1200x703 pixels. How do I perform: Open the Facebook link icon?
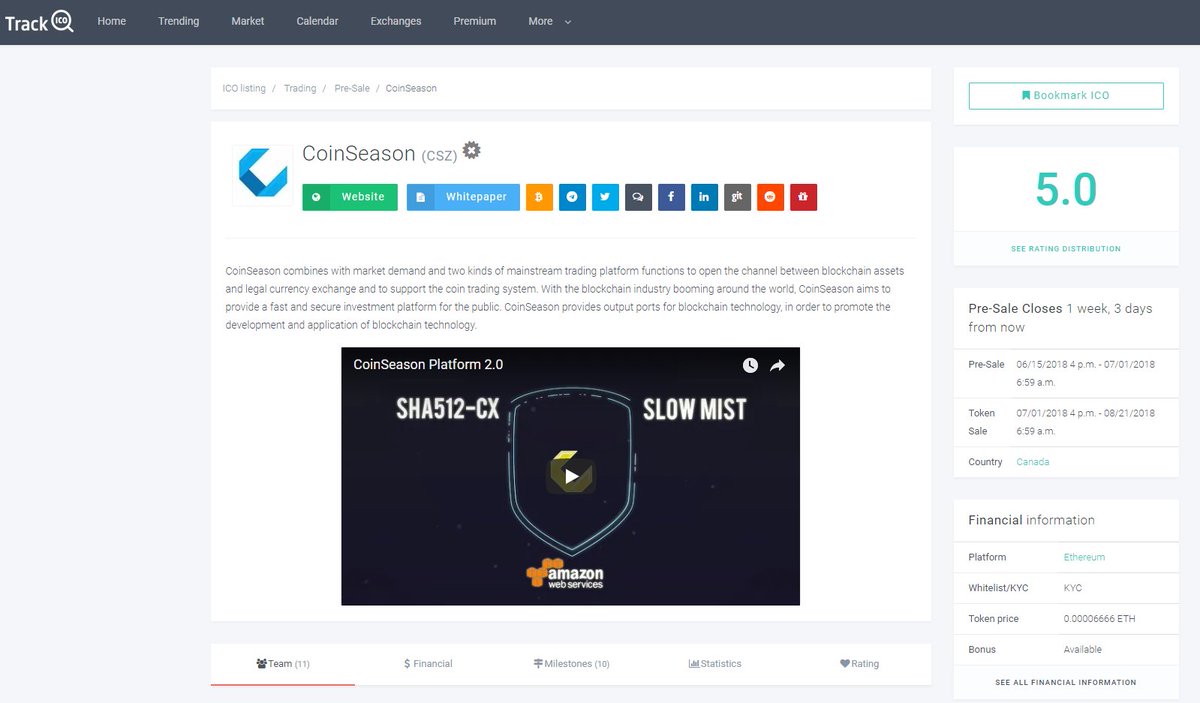671,197
